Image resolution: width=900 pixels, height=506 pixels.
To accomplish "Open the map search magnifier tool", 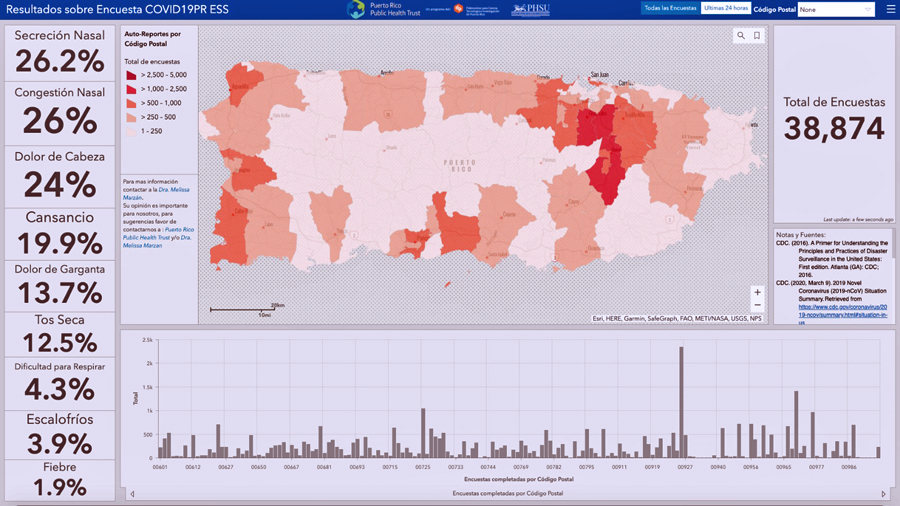I will 741,36.
